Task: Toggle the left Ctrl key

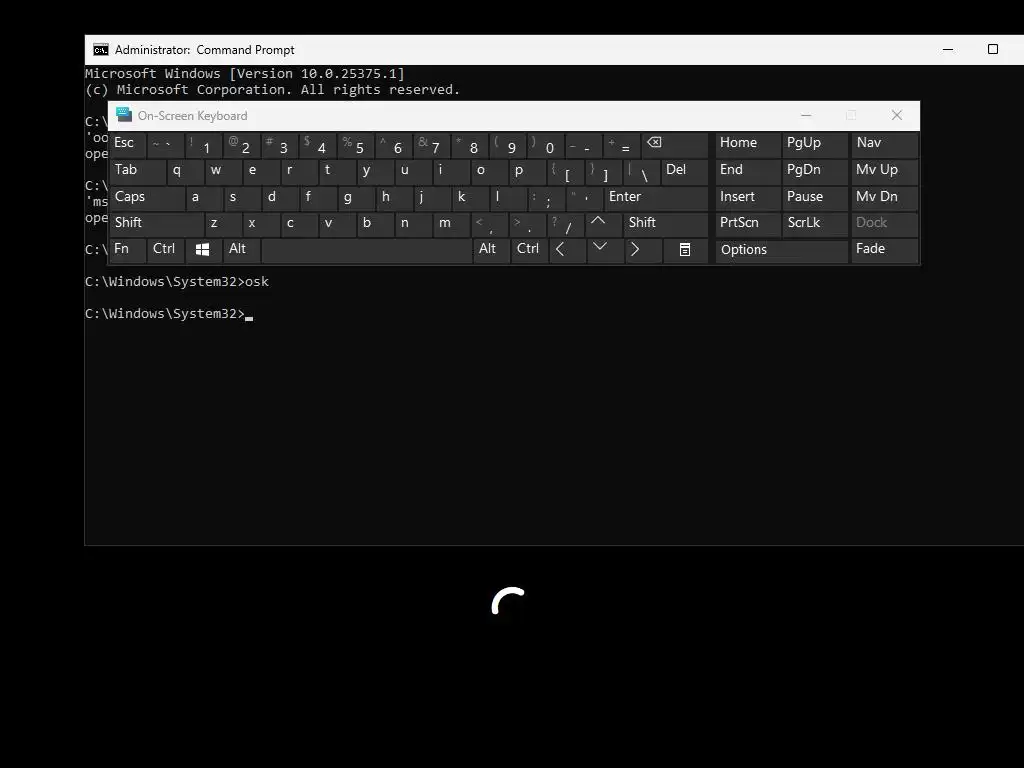Action: tap(166, 250)
